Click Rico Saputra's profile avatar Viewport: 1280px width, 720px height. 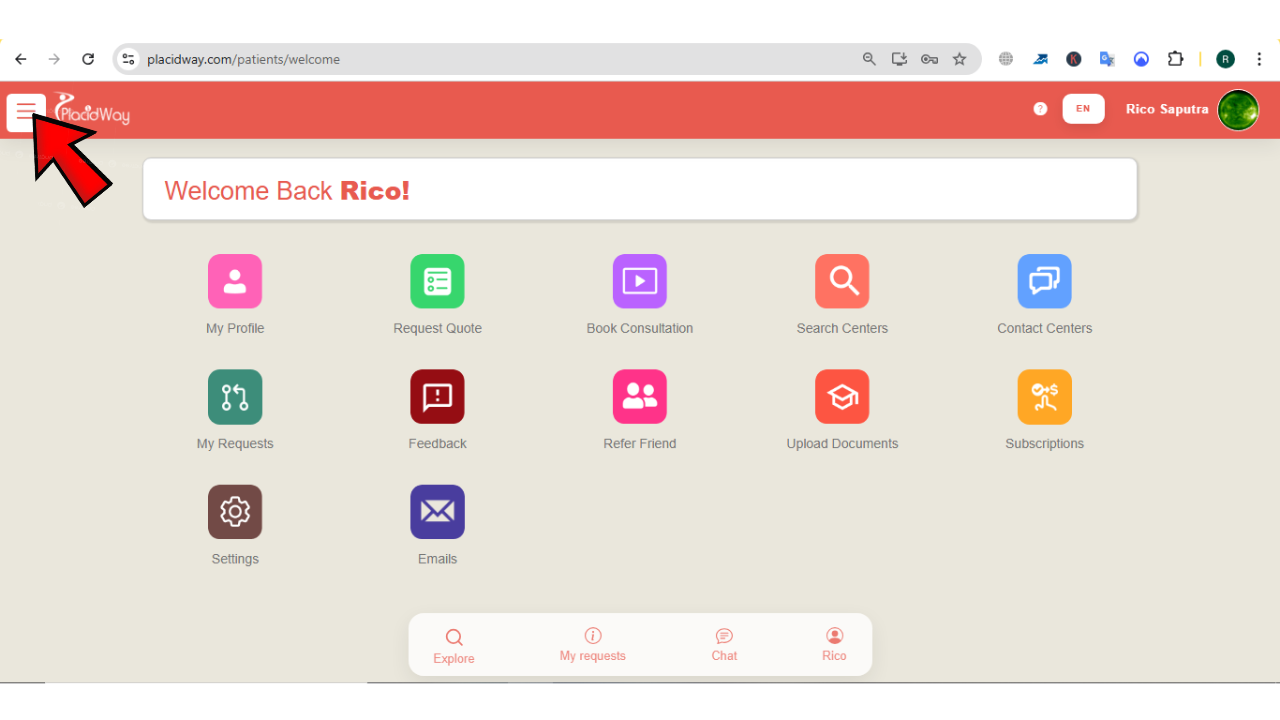(1238, 110)
